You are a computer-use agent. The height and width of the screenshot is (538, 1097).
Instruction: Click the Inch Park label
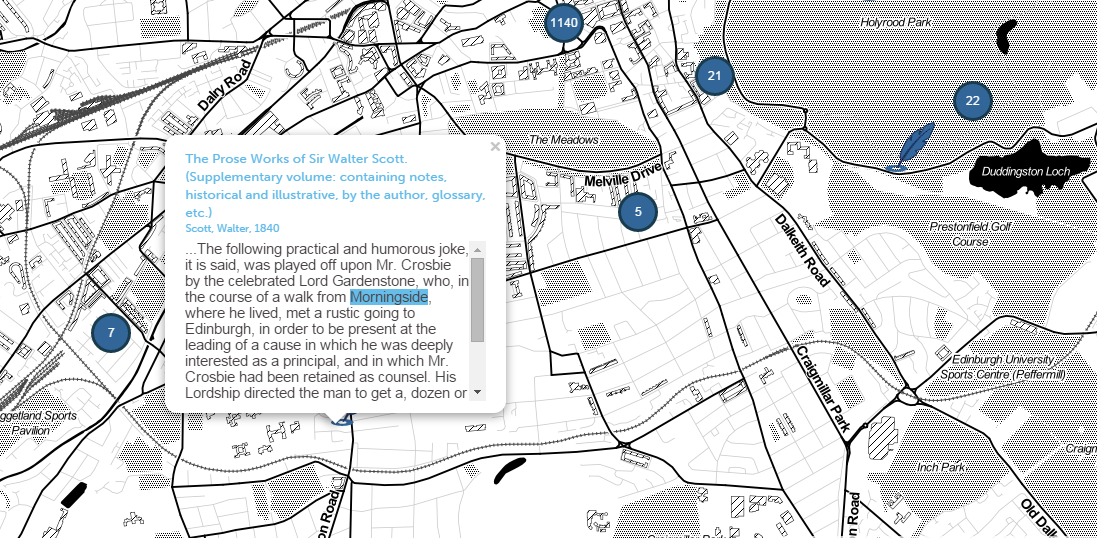[x=940, y=467]
